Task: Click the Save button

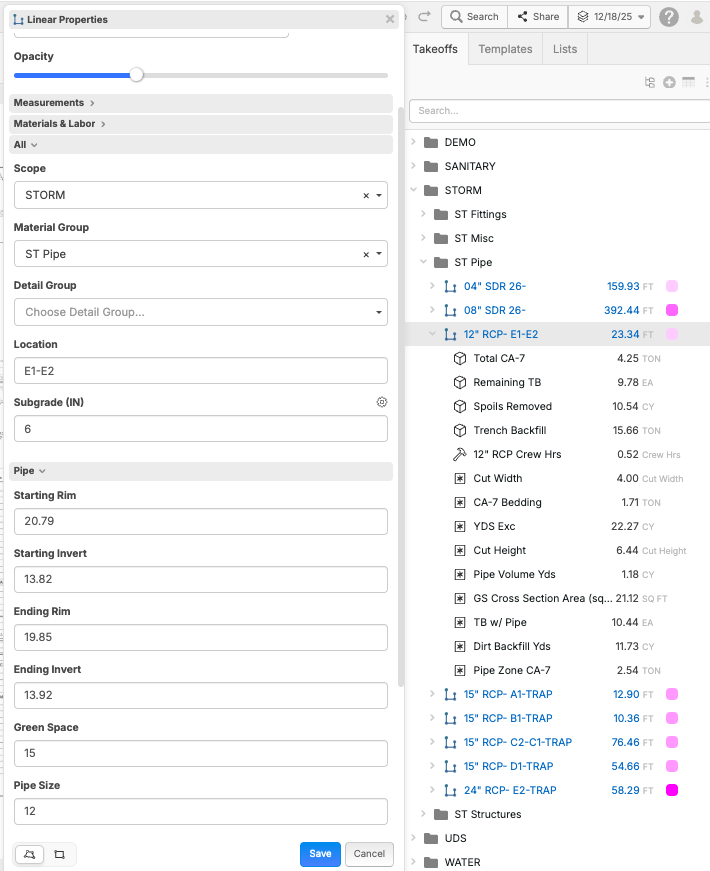Action: pyautogui.click(x=320, y=854)
